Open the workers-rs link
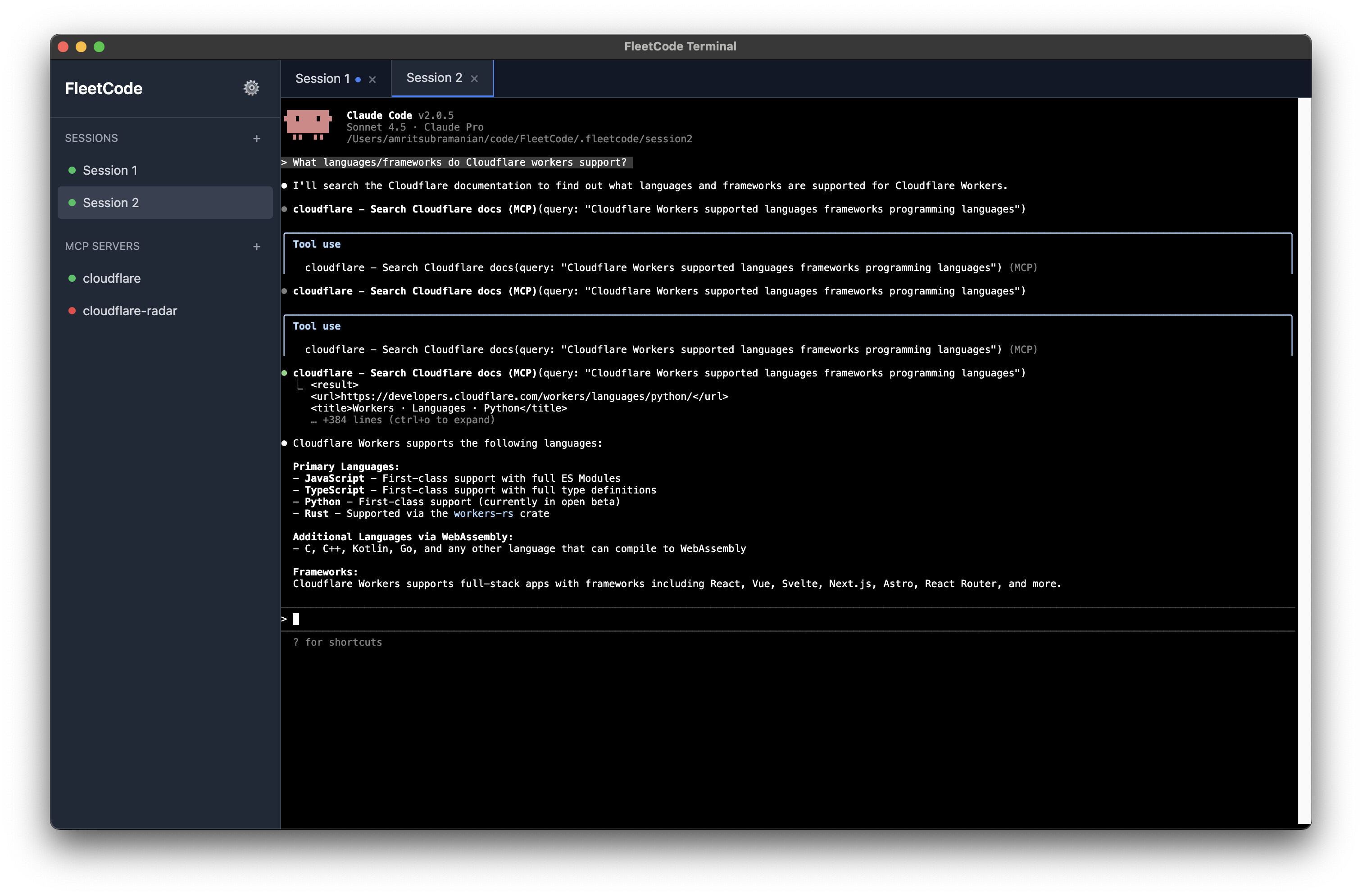Viewport: 1362px width, 896px height. coord(483,514)
